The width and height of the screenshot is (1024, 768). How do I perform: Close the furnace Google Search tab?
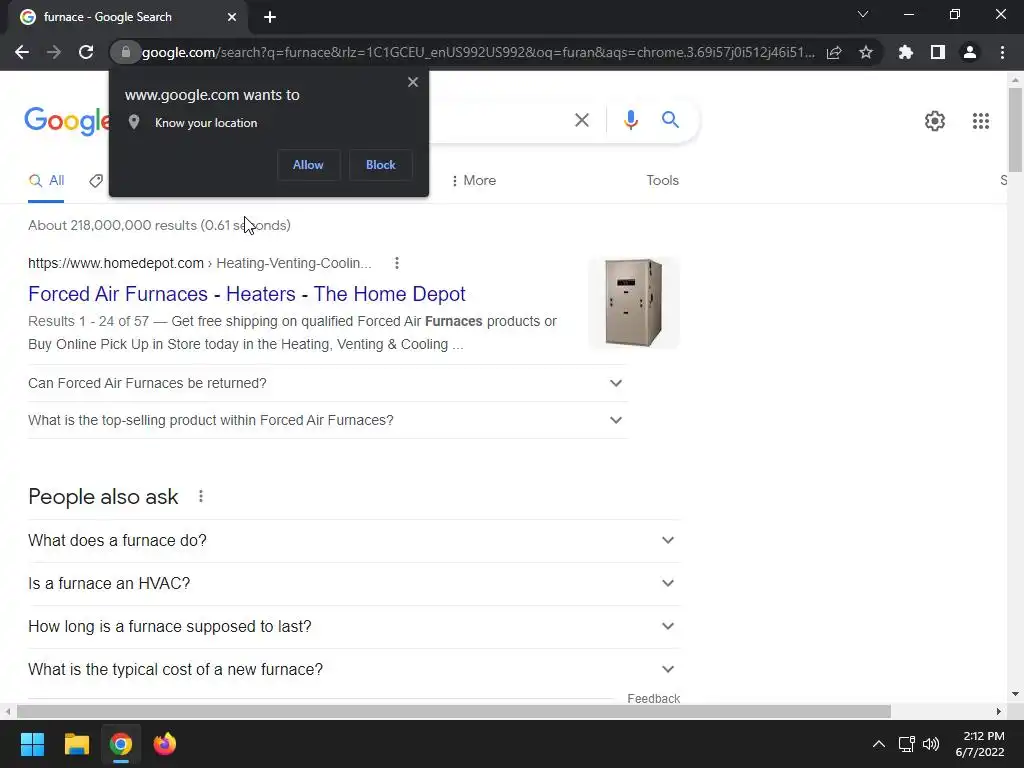pos(232,17)
